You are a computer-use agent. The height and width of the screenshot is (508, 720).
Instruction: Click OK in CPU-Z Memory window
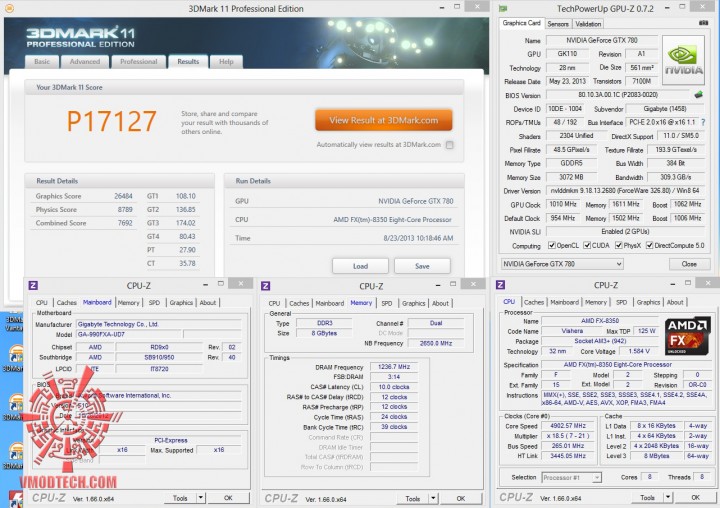click(461, 498)
